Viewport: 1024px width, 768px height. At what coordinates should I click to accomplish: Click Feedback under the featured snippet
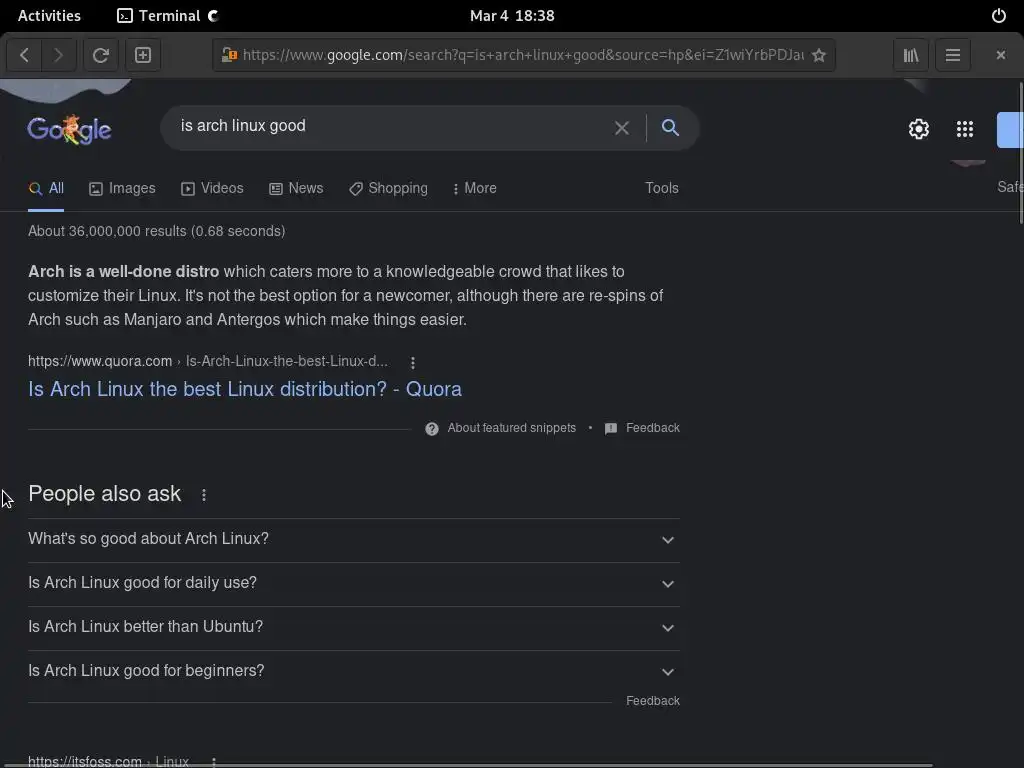pos(652,428)
